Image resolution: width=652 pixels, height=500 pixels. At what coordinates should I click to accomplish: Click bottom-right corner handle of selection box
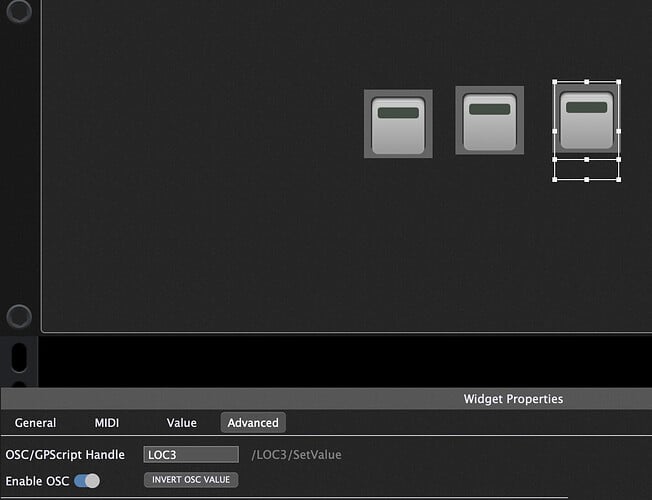(x=618, y=180)
